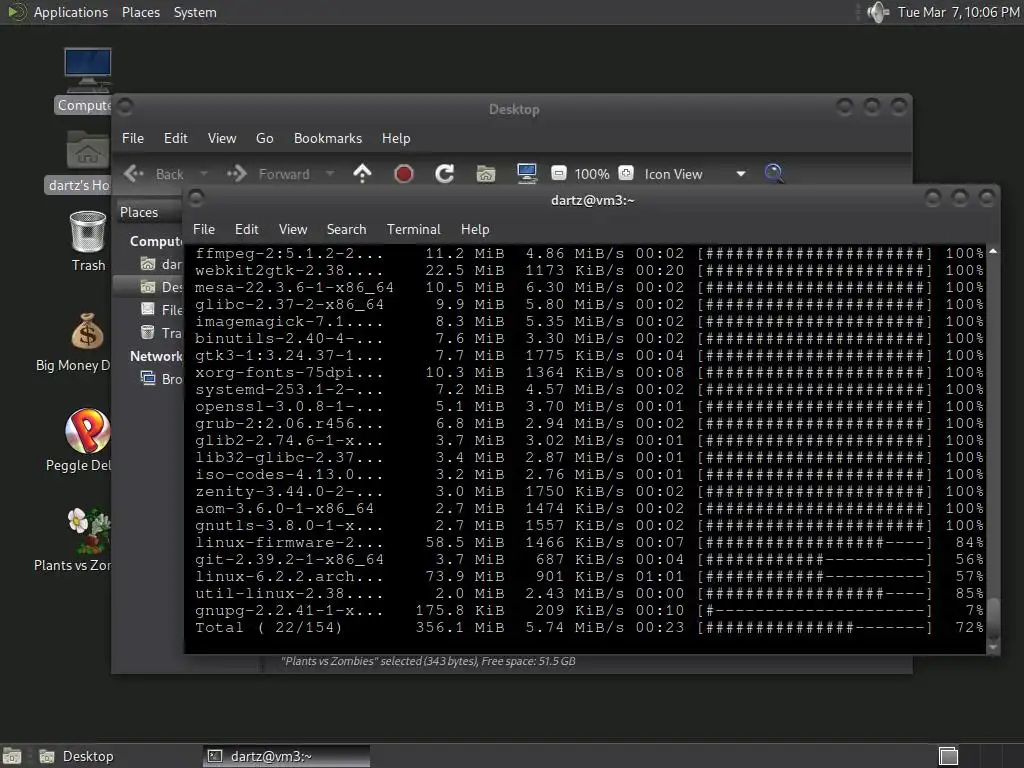Zoom out using minus icon
Viewport: 1024px width, 768px height.
558,174
